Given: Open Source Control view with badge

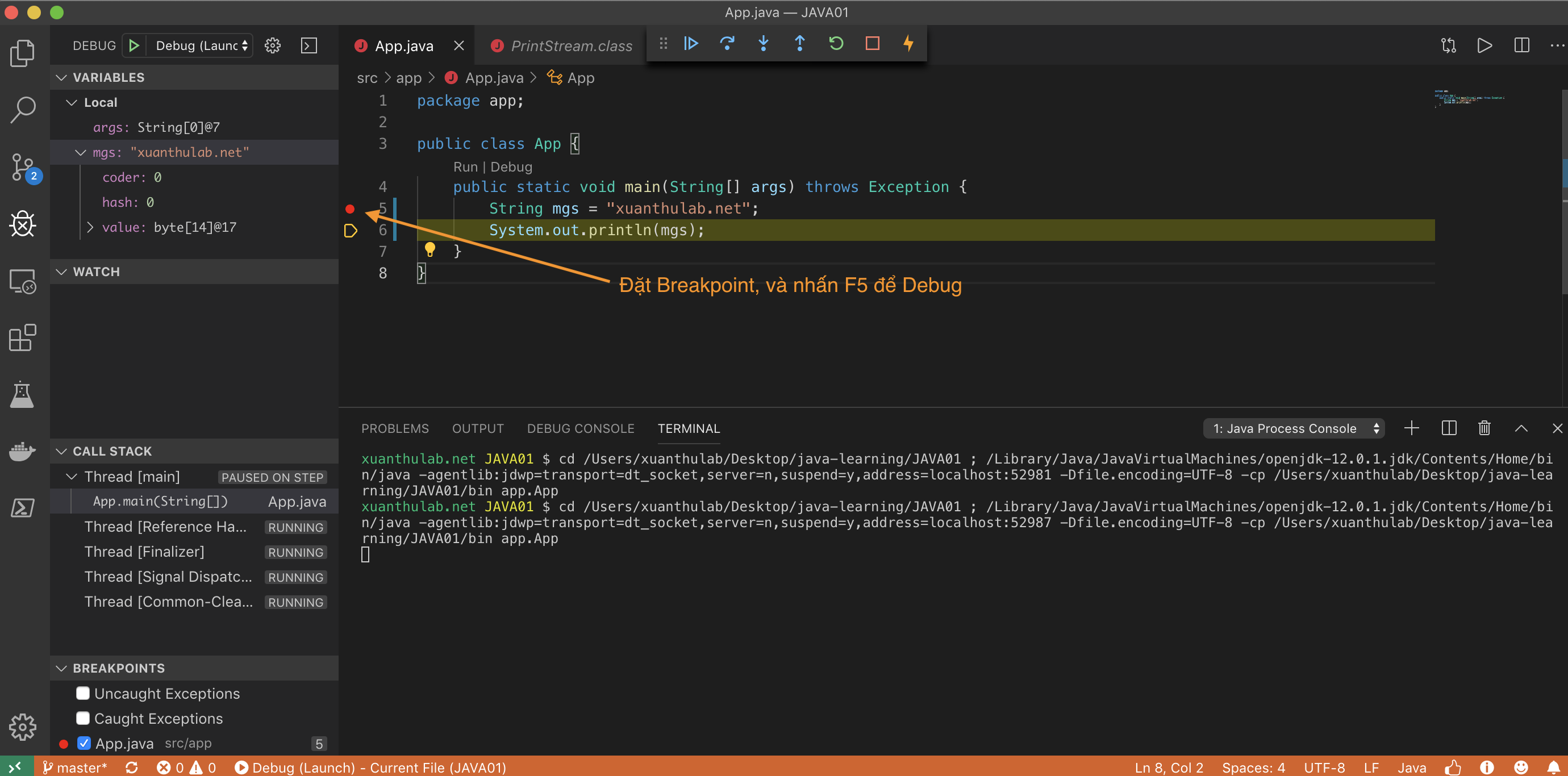Looking at the screenshot, I should tap(23, 167).
